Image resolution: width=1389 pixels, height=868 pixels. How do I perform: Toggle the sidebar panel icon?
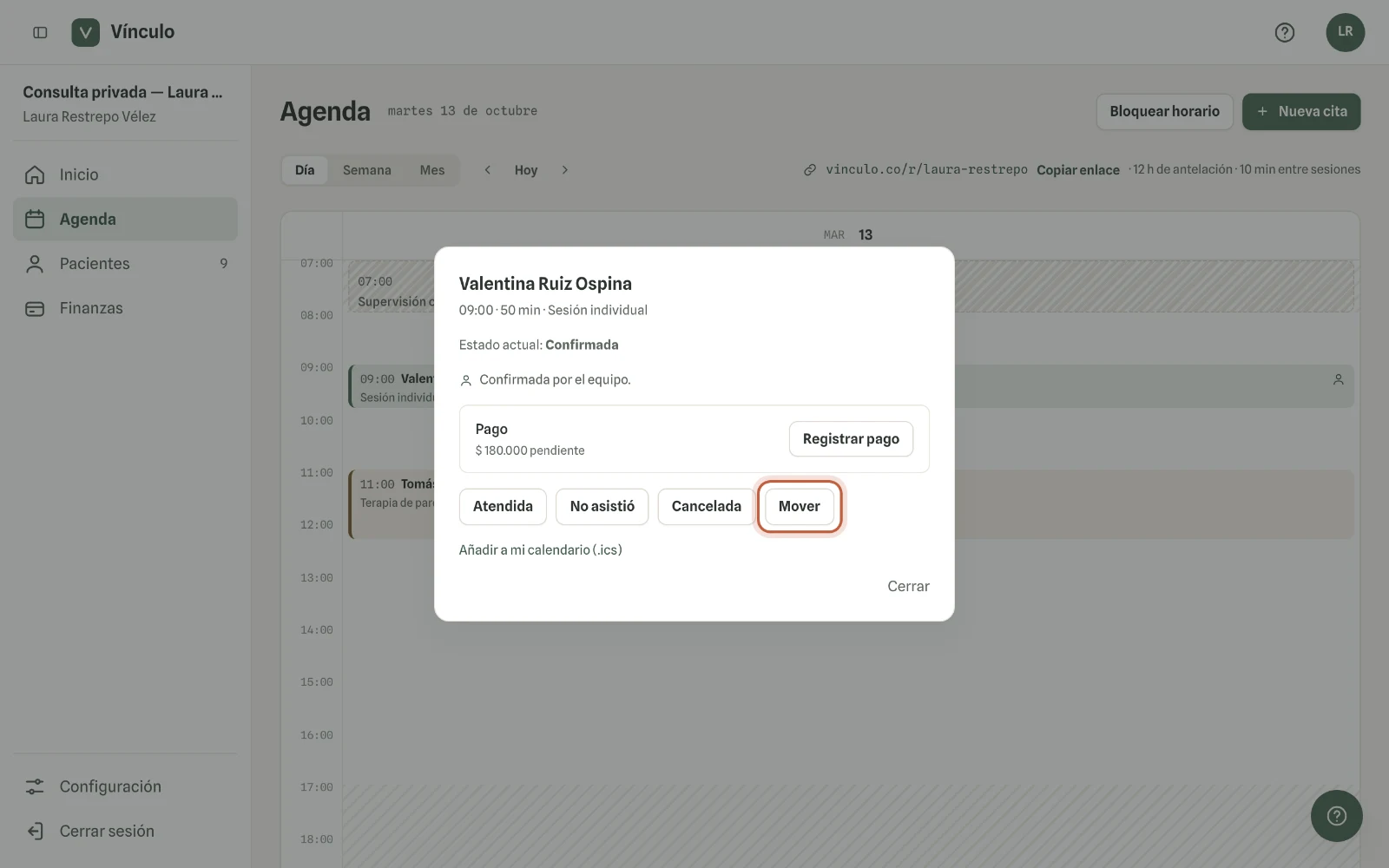[40, 32]
